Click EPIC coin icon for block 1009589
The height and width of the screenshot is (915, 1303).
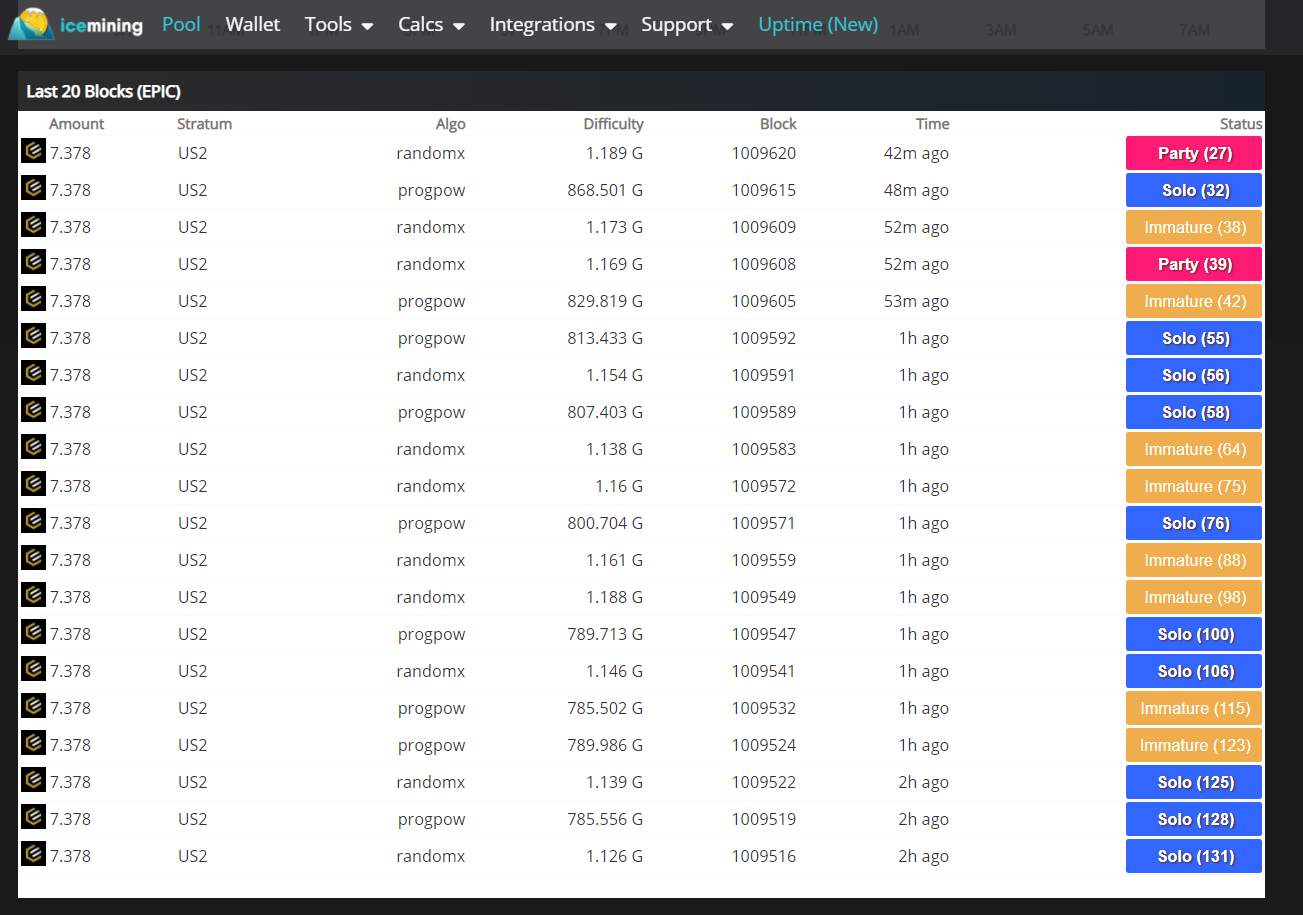pyautogui.click(x=33, y=410)
